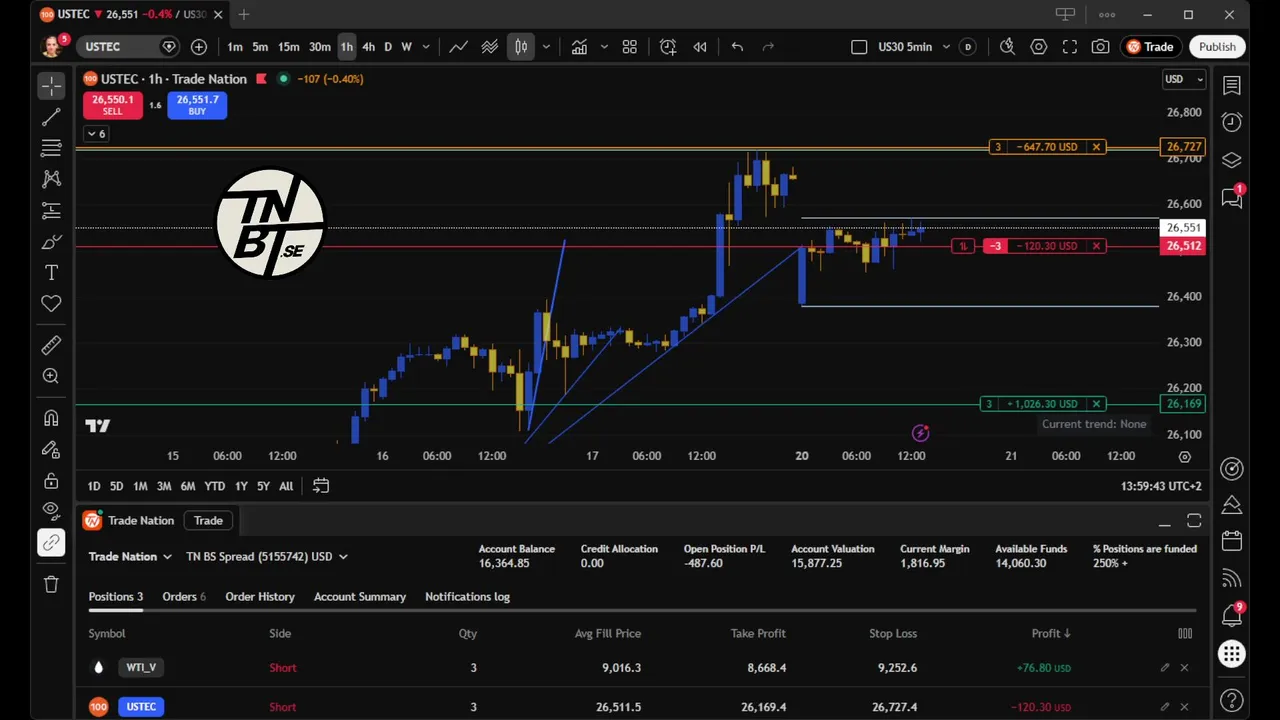Viewport: 1280px width, 720px height.
Task: Open the Trade Nation broker dropdown
Action: click(130, 557)
